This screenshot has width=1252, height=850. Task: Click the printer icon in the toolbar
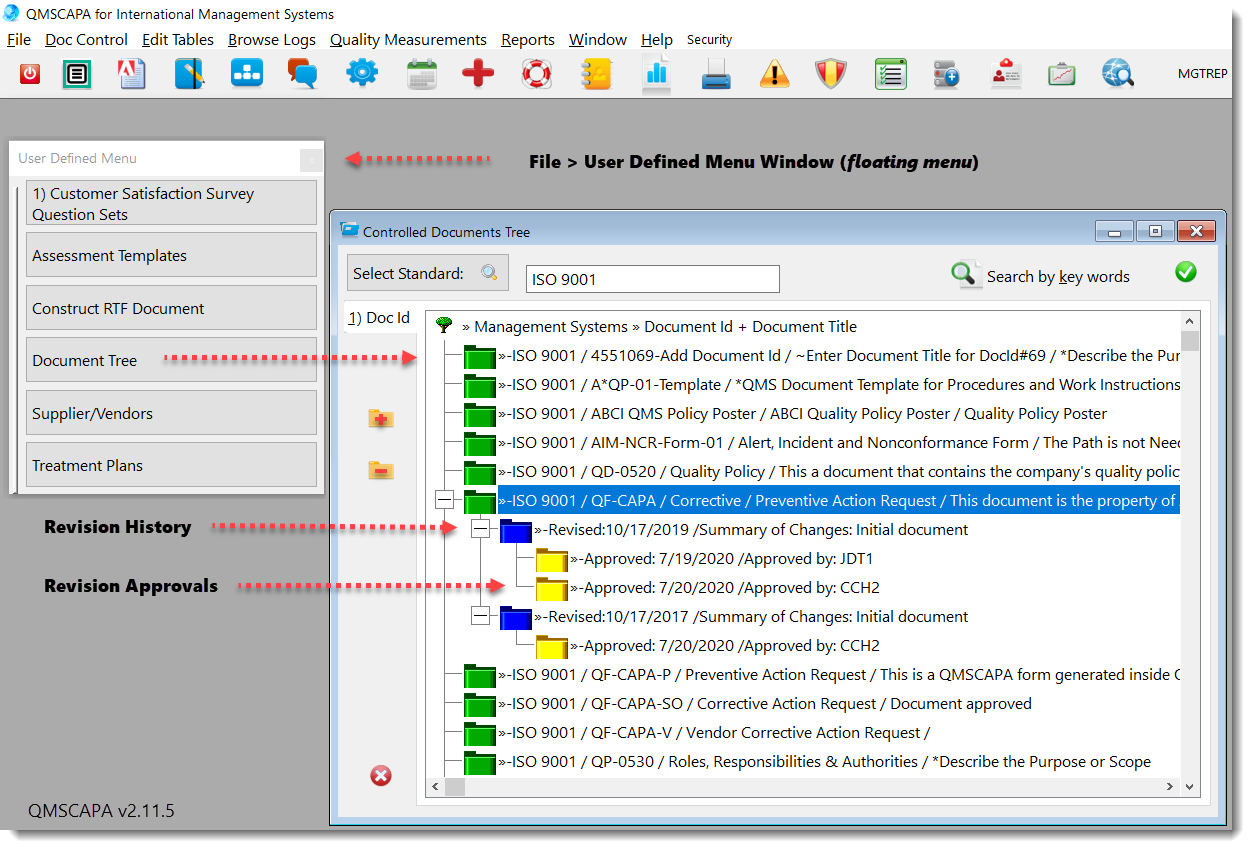tap(714, 72)
